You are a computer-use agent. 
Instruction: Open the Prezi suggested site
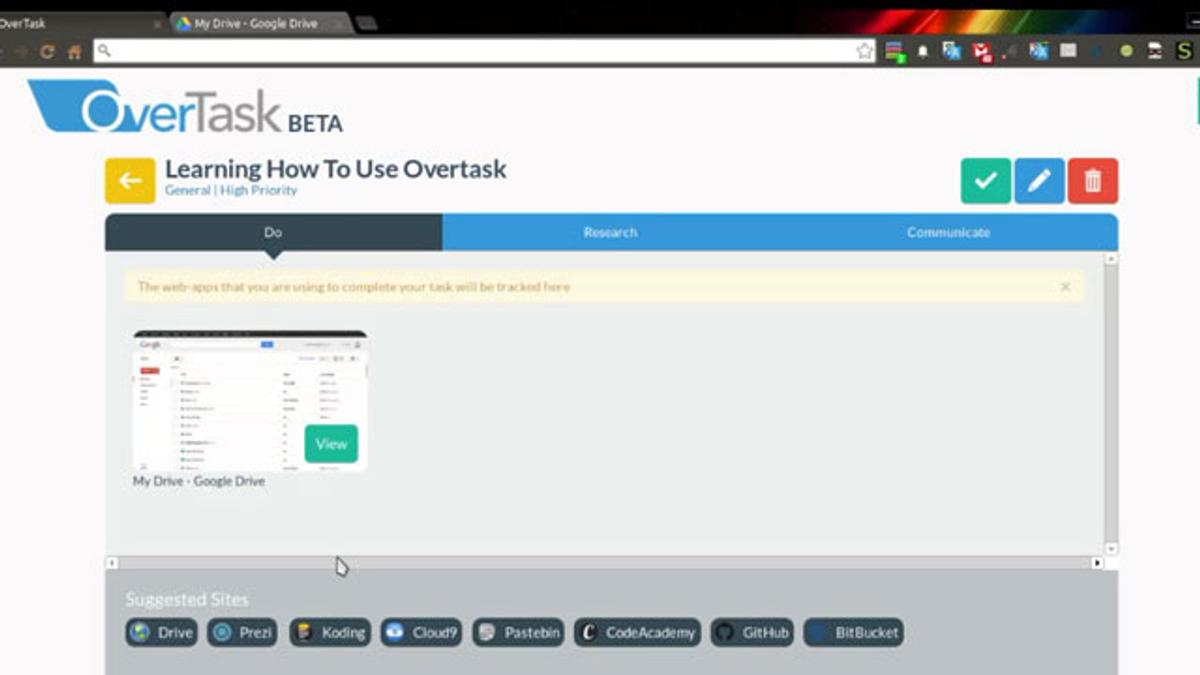(243, 633)
